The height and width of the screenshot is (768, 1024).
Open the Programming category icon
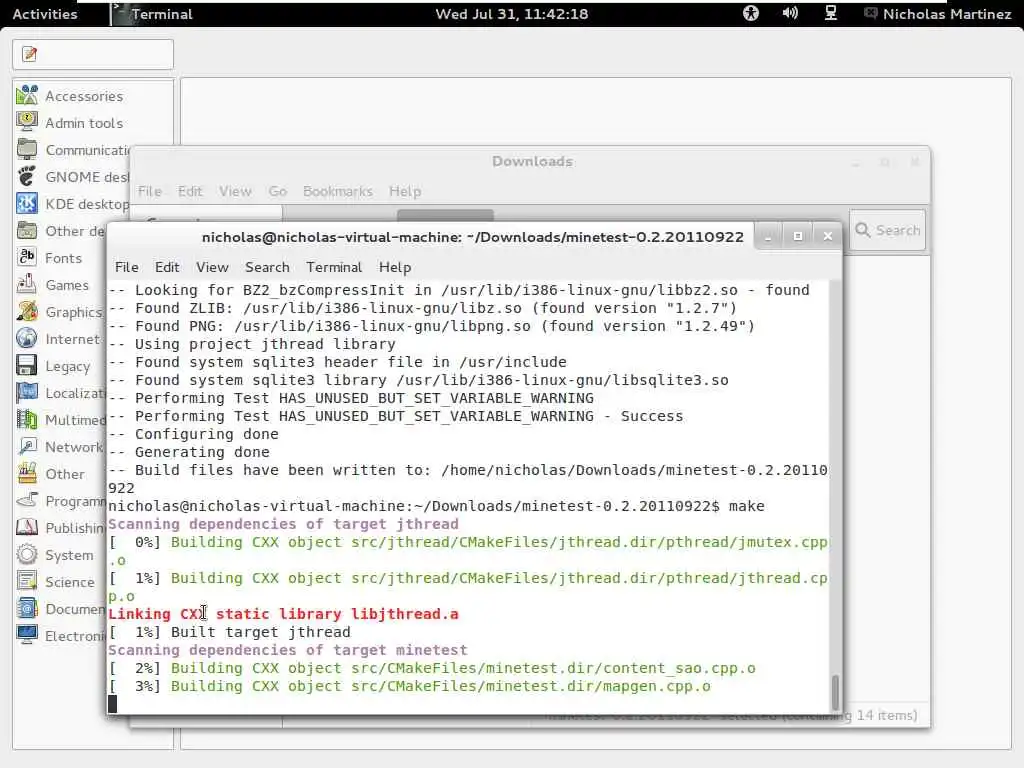(27, 501)
